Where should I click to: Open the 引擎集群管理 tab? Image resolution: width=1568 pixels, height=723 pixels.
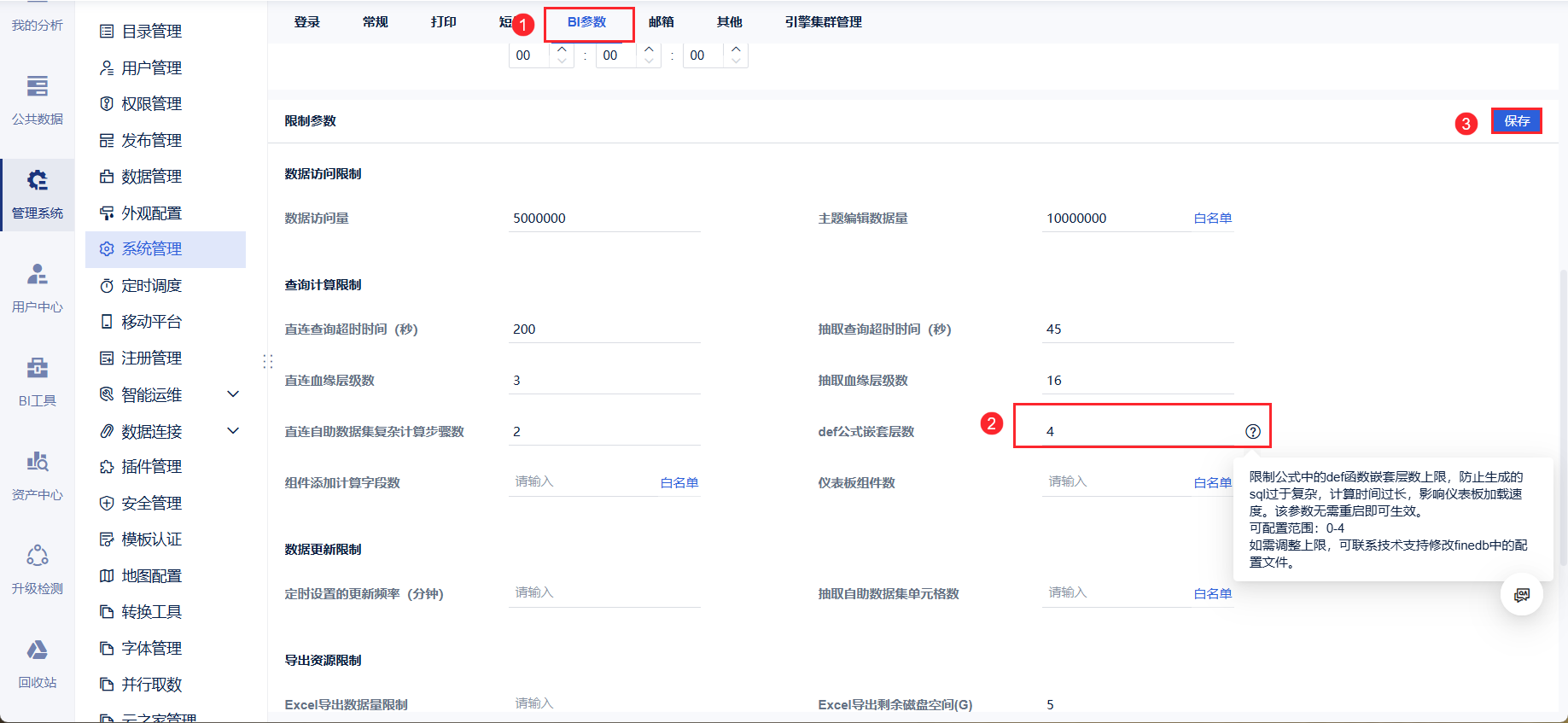(x=824, y=22)
